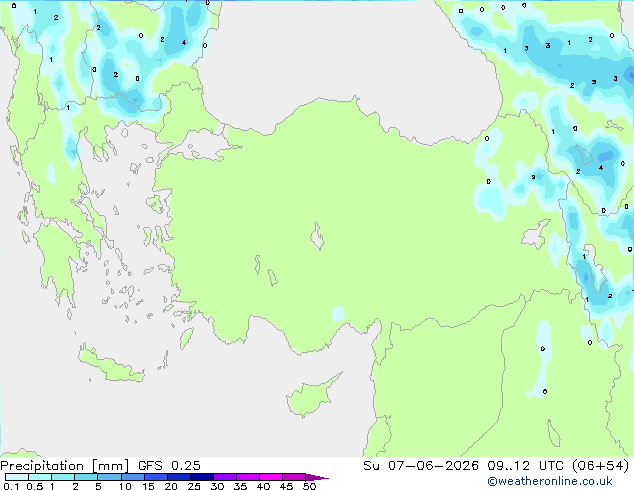
Task: Click the 'GFS 0.25' model label
Action: (x=169, y=465)
